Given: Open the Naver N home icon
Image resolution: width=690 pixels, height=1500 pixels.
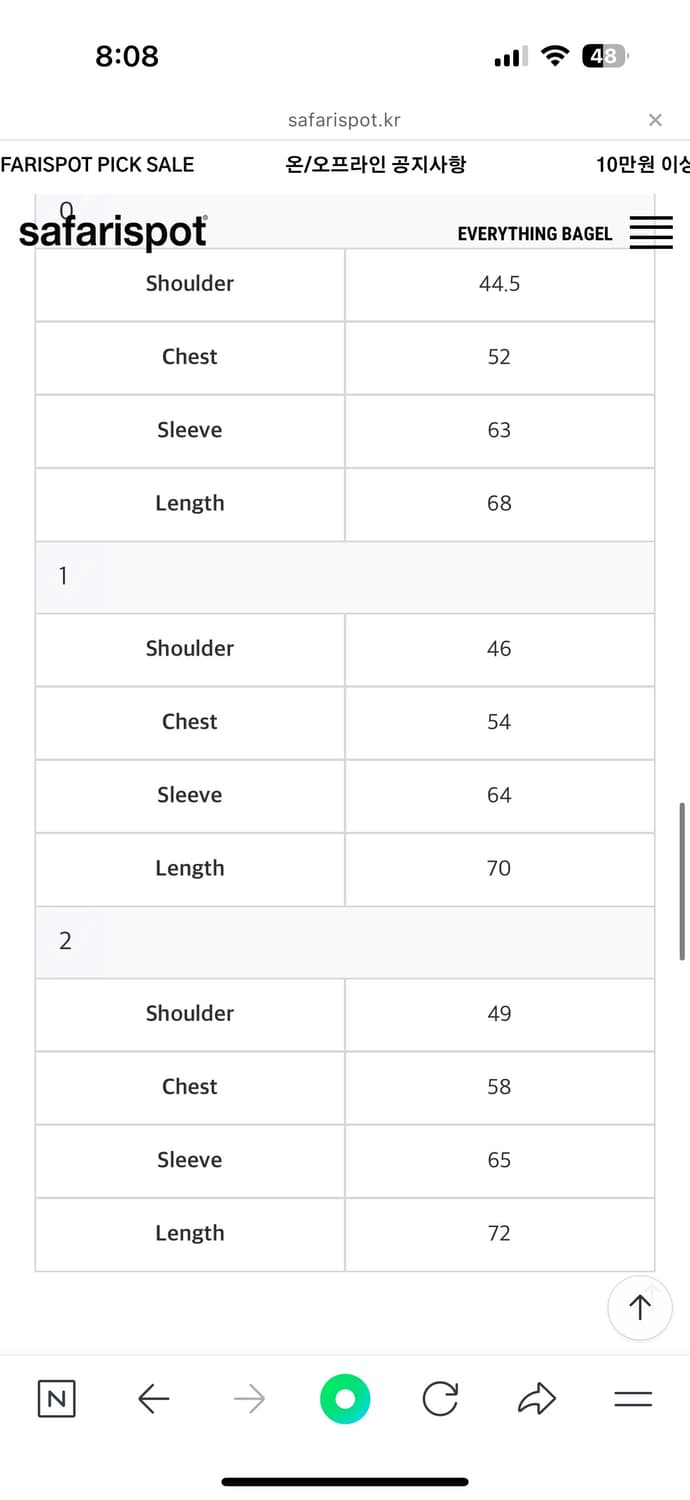Looking at the screenshot, I should pos(56,1398).
